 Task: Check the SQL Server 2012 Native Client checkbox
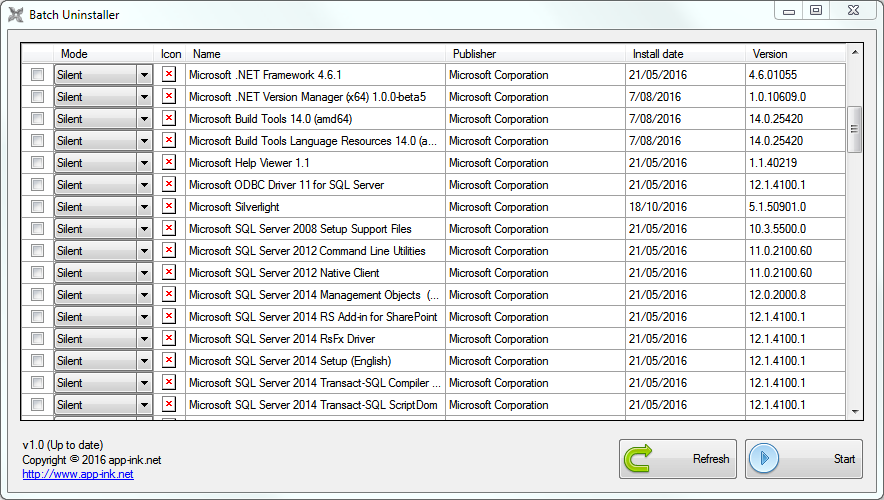(x=38, y=272)
